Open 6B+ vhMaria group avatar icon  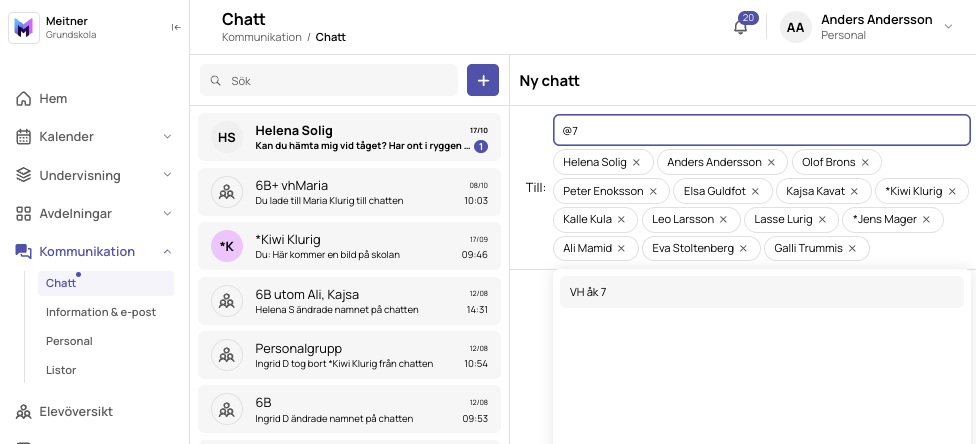(x=227, y=192)
